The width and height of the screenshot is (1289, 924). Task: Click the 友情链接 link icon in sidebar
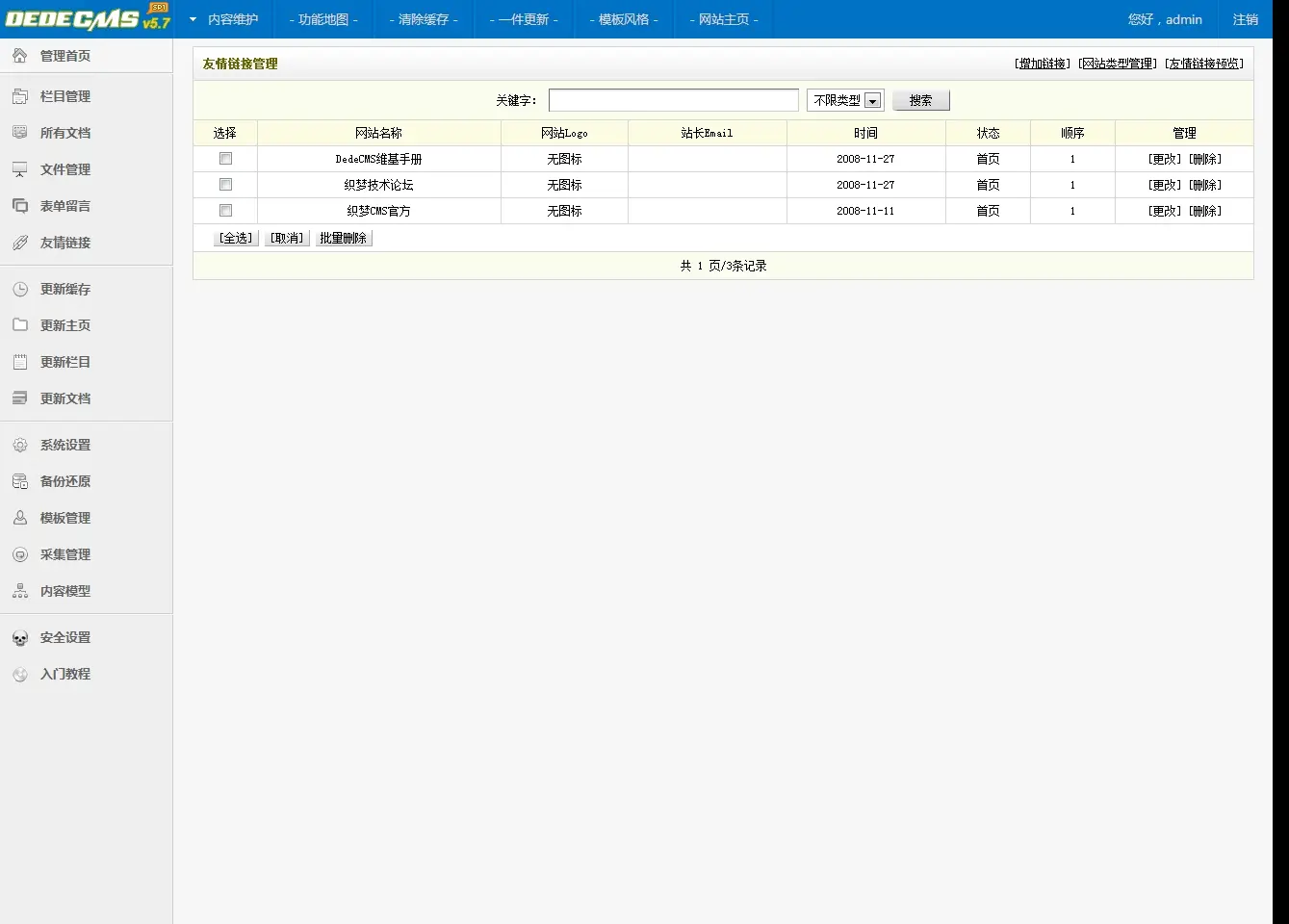click(19, 243)
